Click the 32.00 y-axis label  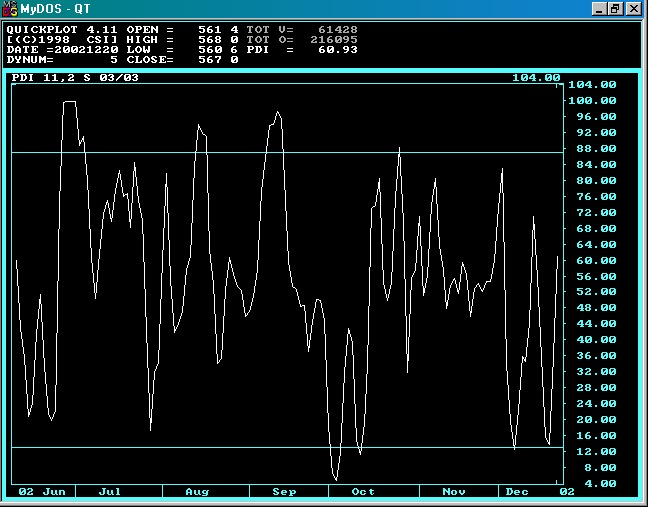(x=596, y=371)
